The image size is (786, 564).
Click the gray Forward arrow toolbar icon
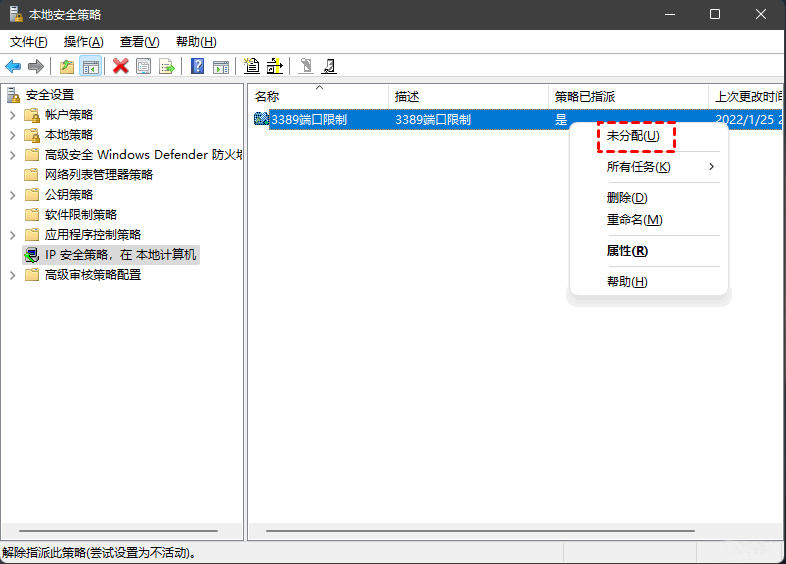tap(36, 66)
